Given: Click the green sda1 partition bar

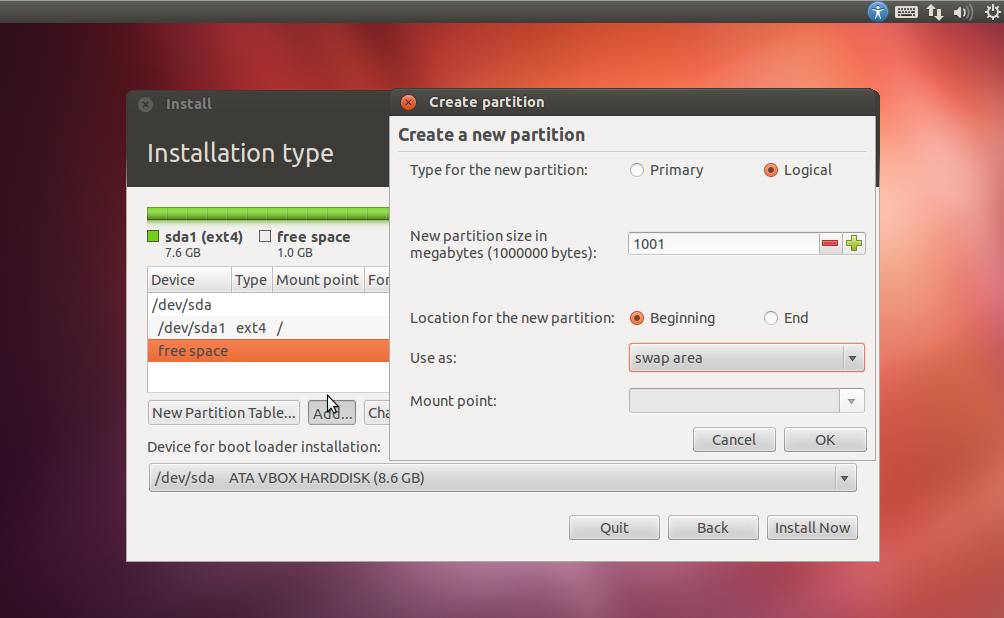Looking at the screenshot, I should click(268, 214).
